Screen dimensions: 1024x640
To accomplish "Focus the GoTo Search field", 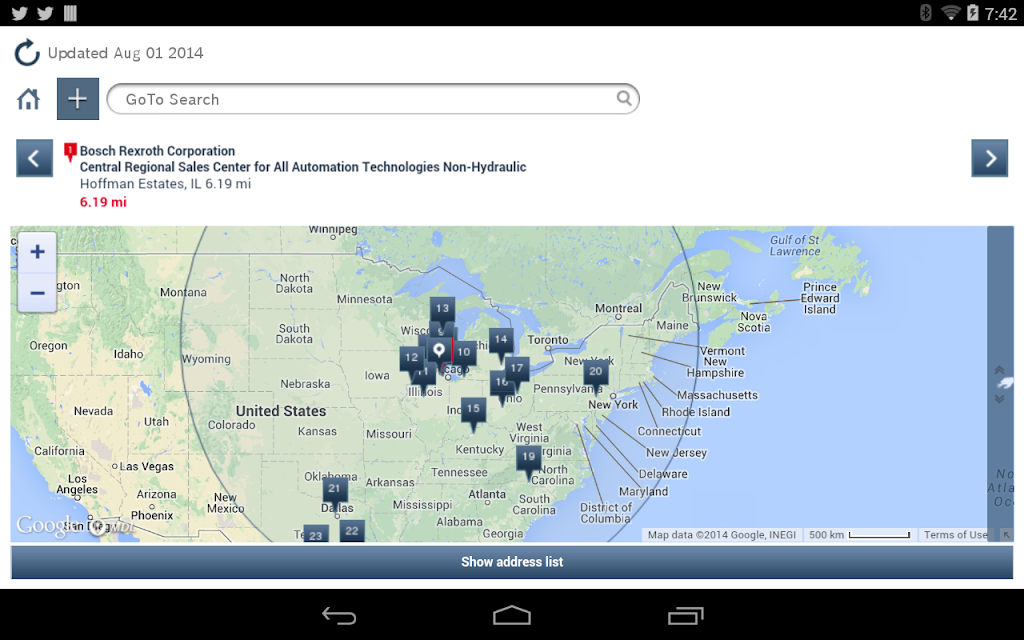I will point(373,99).
